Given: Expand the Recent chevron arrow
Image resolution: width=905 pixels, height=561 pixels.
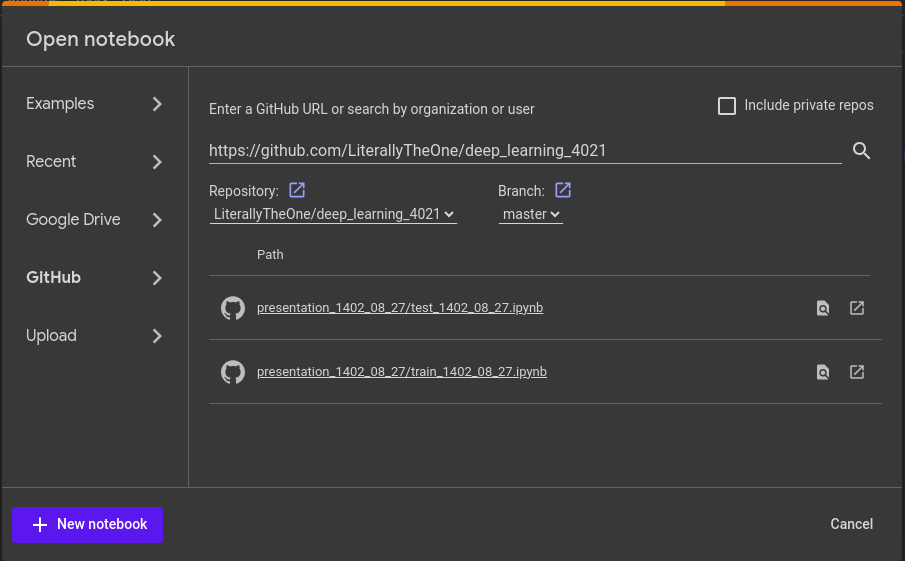Looking at the screenshot, I should tap(157, 162).
